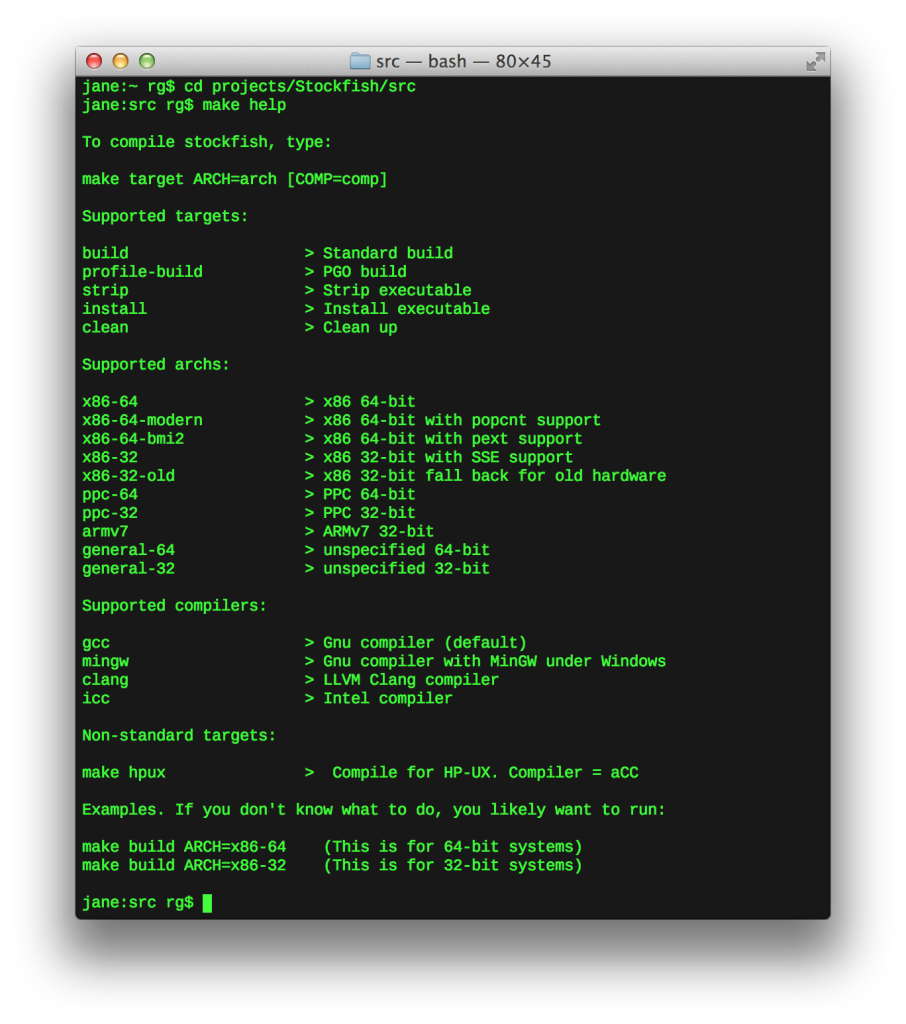Click 'Compile for HP-UX. Compiler = aCC' text

pos(485,773)
